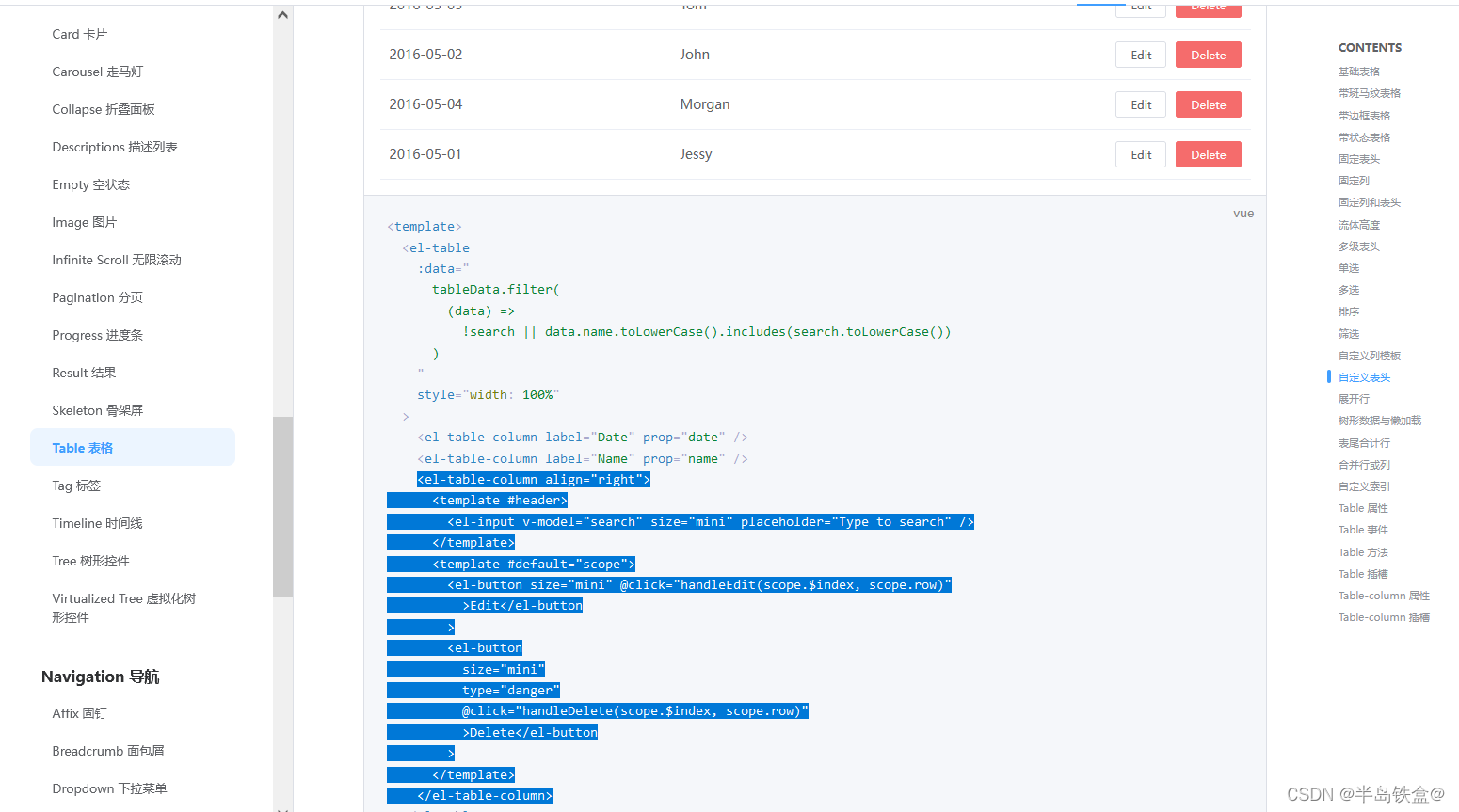Click the vue language label
Screen dimensions: 1459x812
click(1243, 214)
